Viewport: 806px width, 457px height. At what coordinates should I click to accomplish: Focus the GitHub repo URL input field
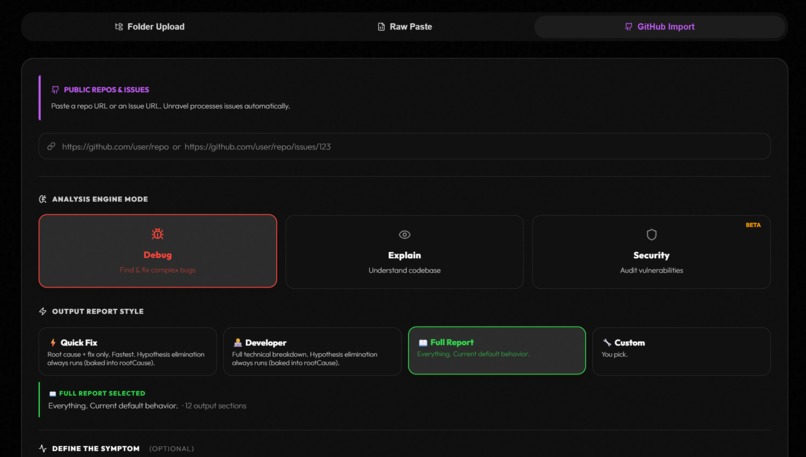point(405,147)
